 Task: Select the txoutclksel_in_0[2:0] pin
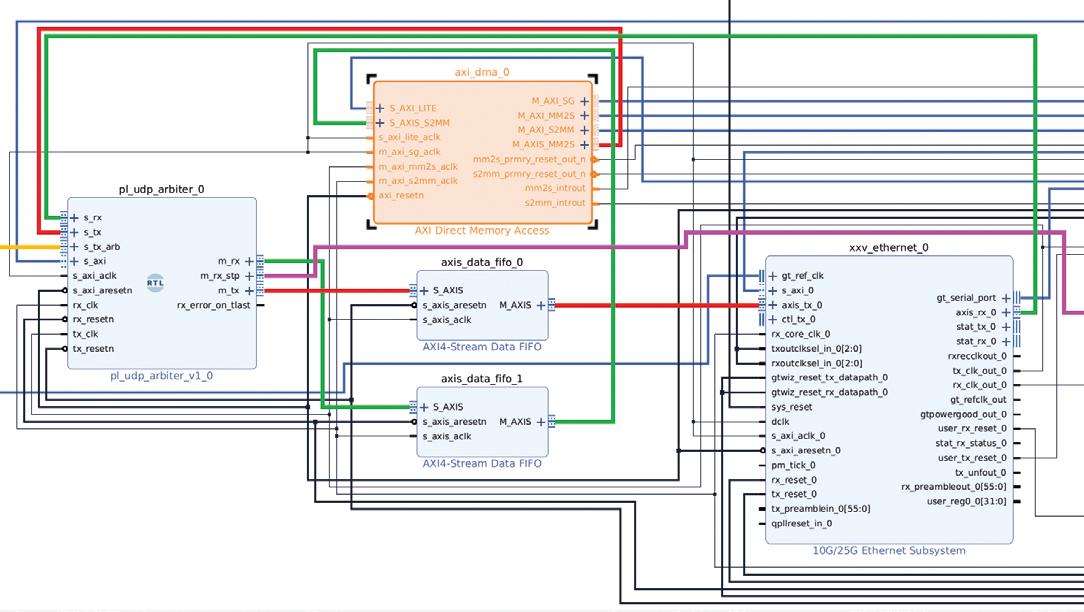pyautogui.click(x=816, y=349)
